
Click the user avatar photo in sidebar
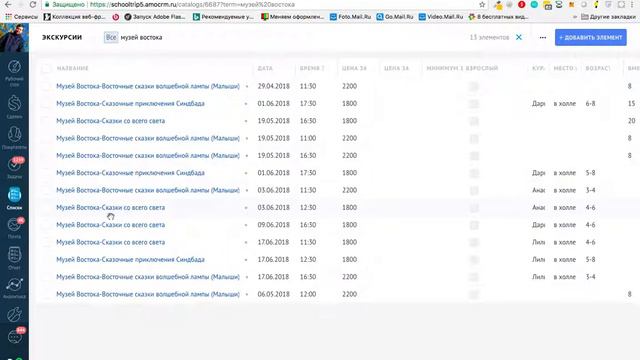tap(14, 37)
